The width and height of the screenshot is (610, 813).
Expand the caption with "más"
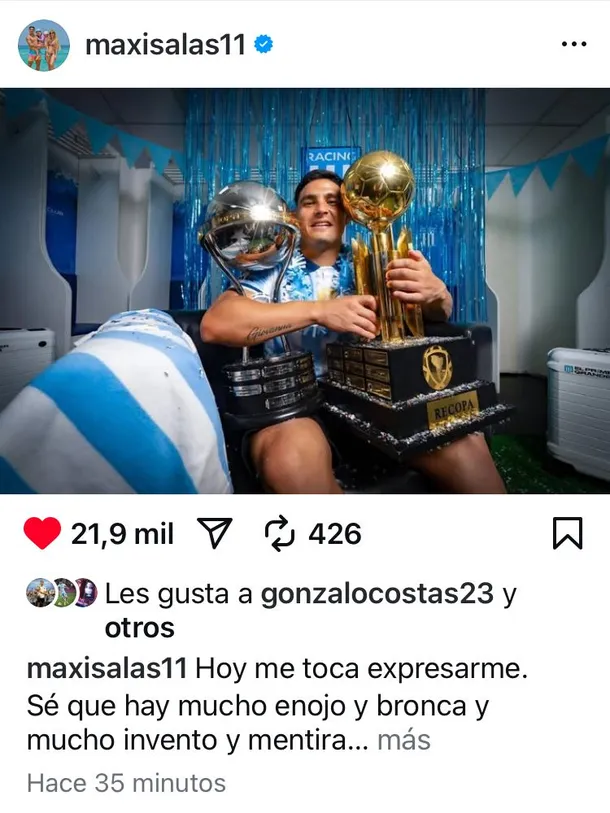tap(404, 740)
